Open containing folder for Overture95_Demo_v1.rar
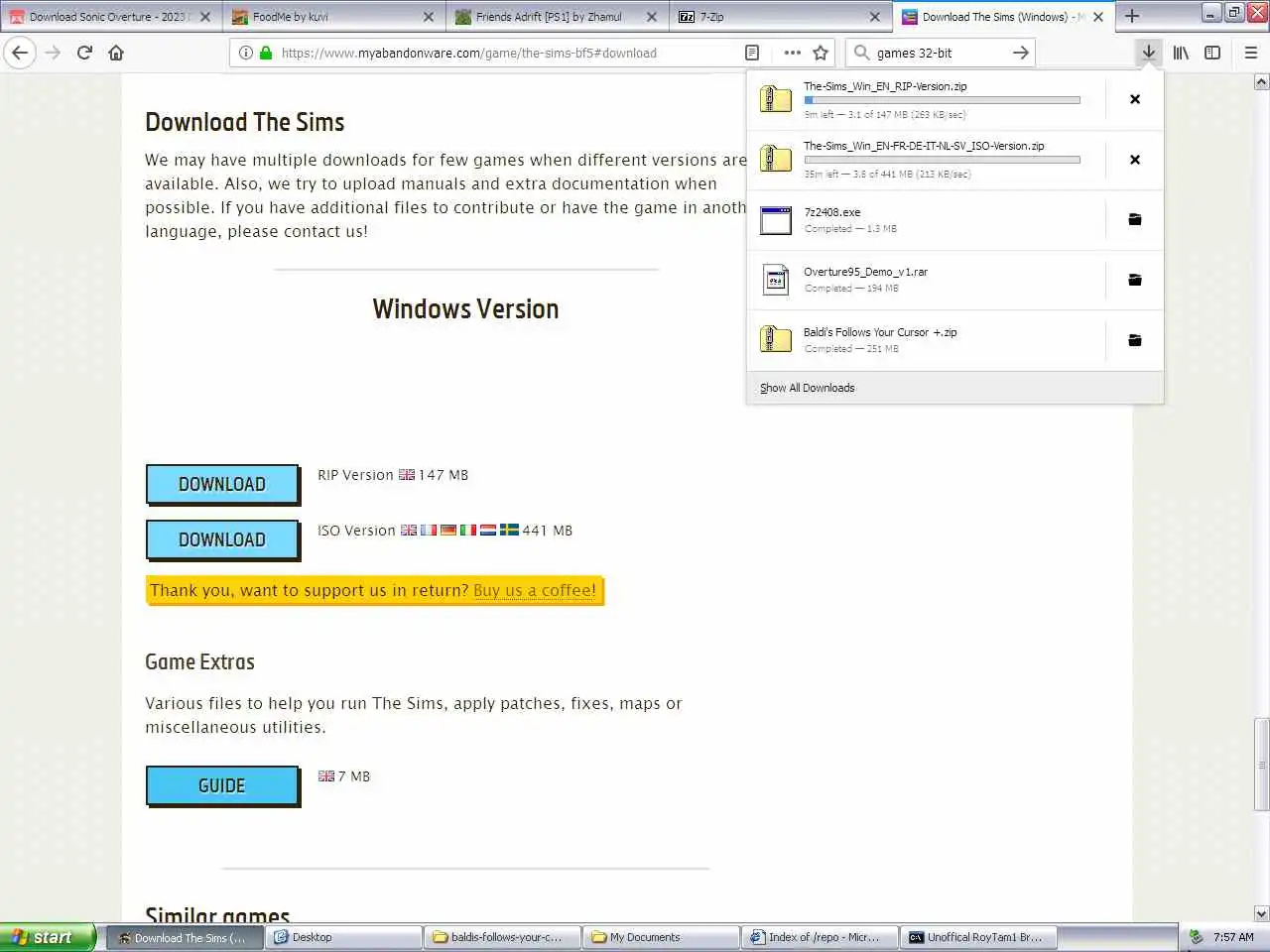 pyautogui.click(x=1135, y=280)
